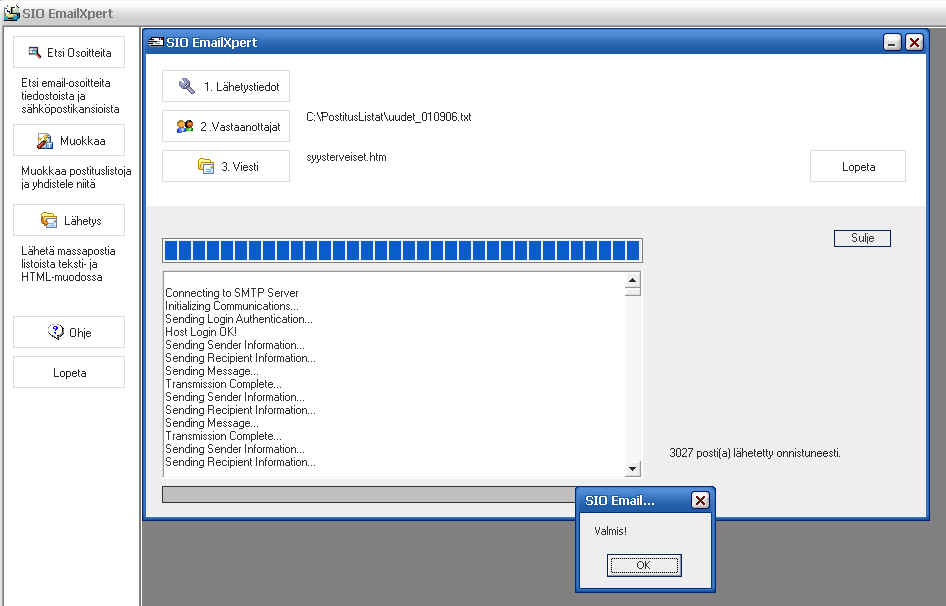The image size is (946, 606).
Task: Click Lopeta in the left sidebar
Action: pyautogui.click(x=69, y=372)
